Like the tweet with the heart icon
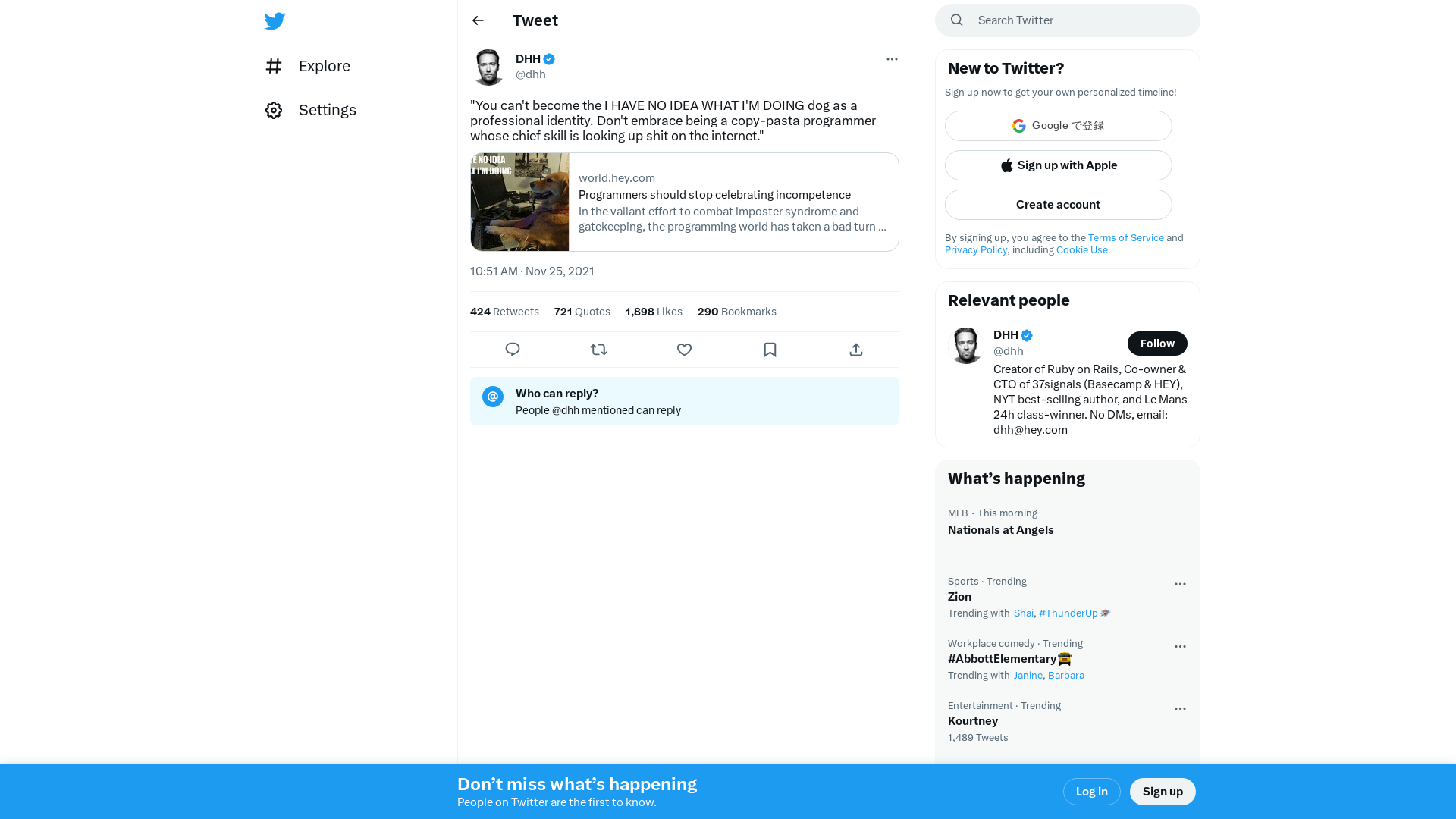The width and height of the screenshot is (1456, 819). [x=684, y=350]
